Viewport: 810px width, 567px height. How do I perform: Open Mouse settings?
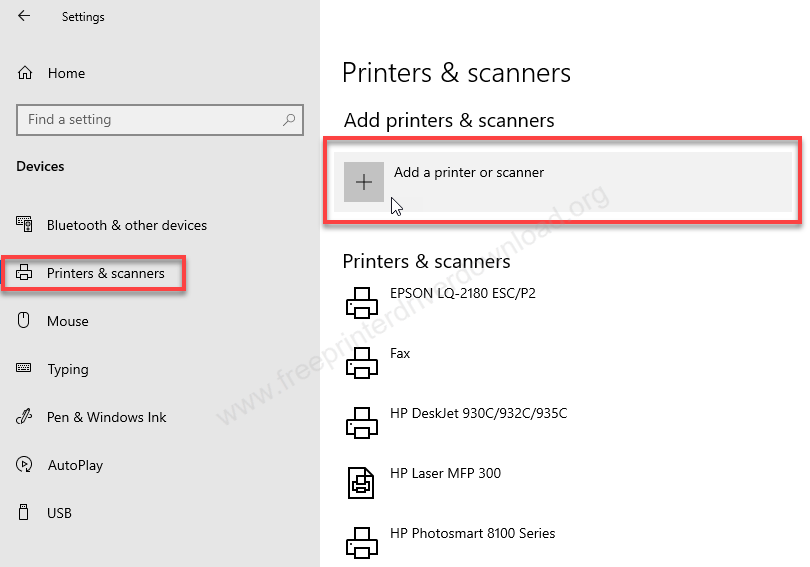[x=67, y=321]
